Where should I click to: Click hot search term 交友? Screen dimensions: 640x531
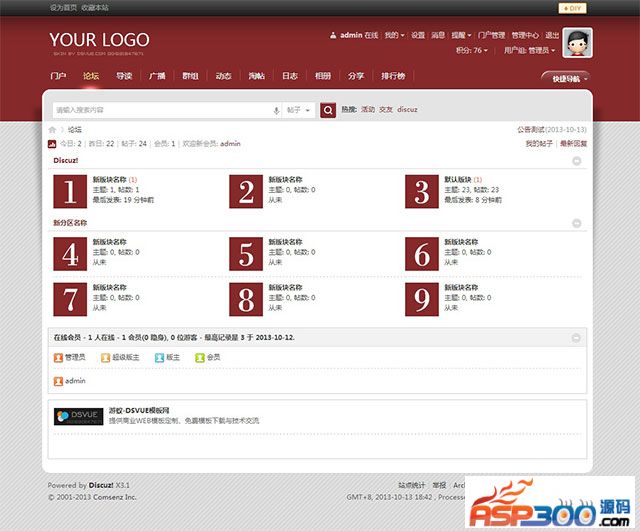(x=386, y=109)
